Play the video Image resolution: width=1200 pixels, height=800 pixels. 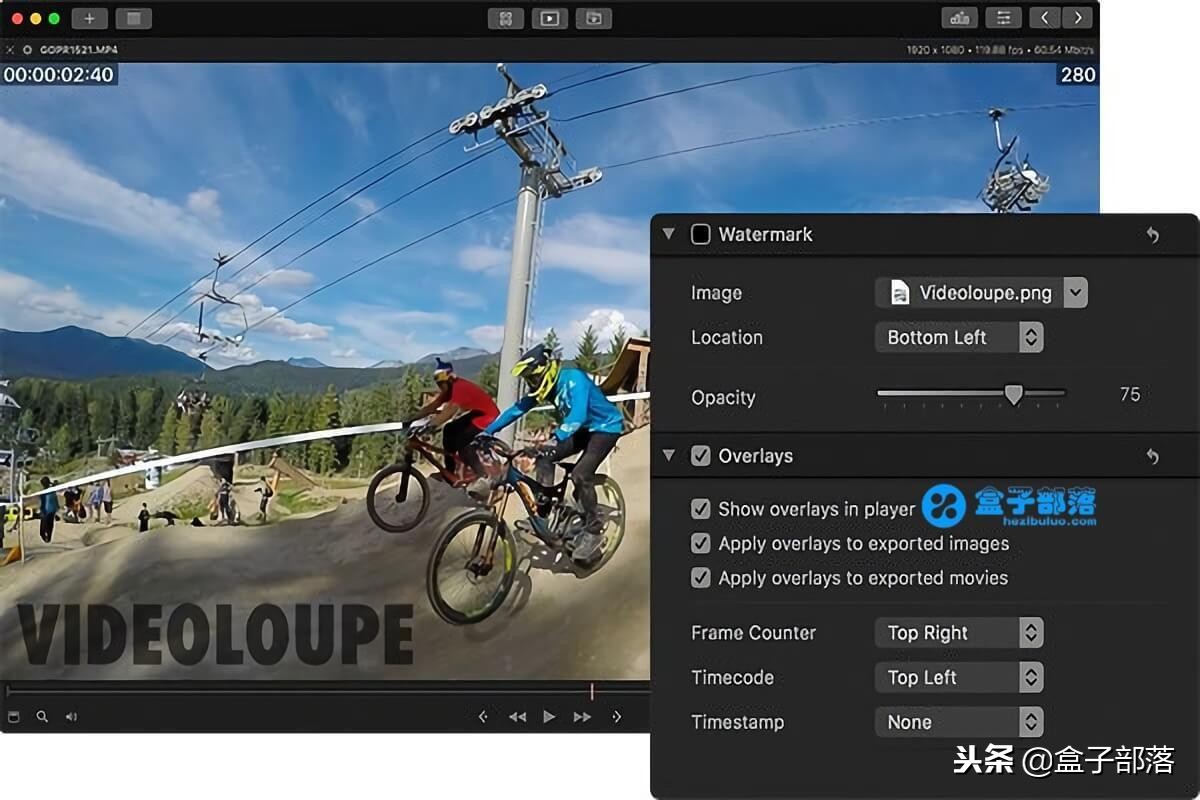click(549, 716)
